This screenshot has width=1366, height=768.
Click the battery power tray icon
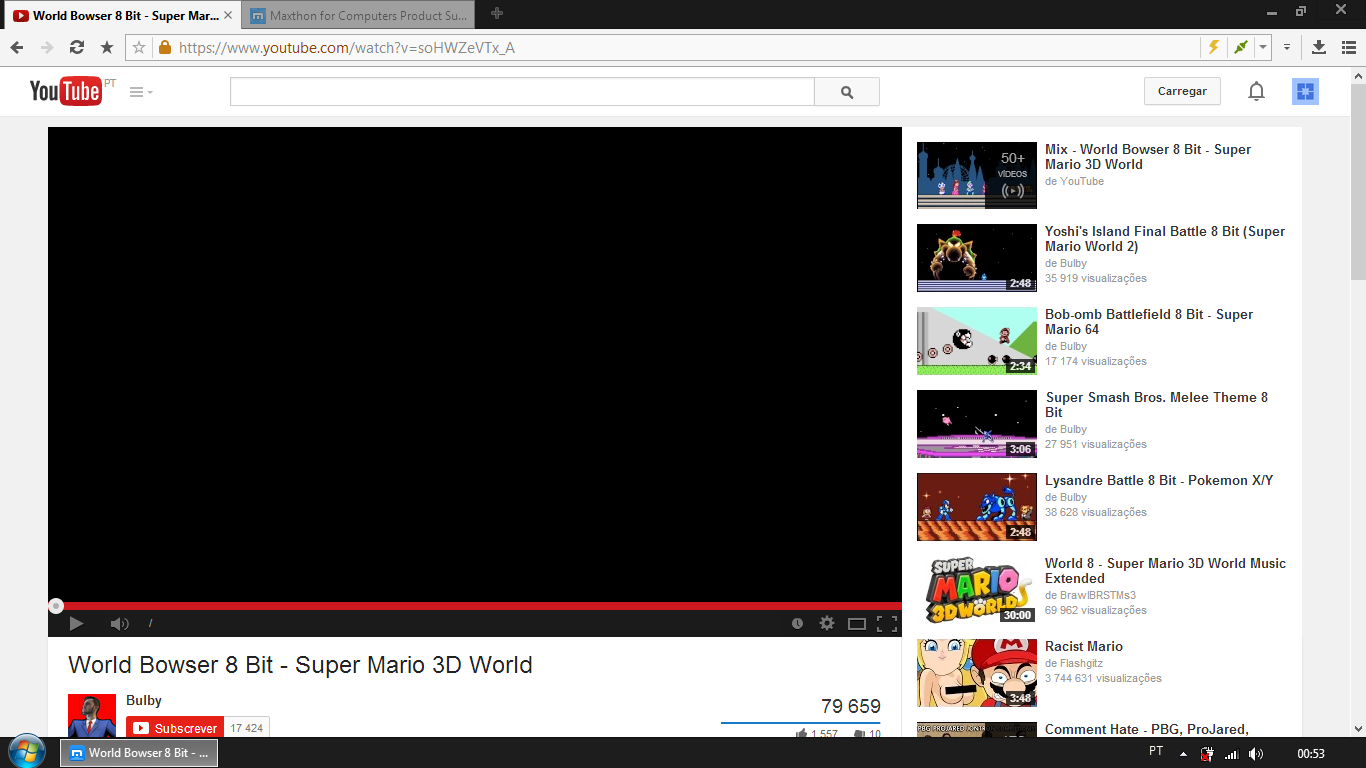point(1207,753)
